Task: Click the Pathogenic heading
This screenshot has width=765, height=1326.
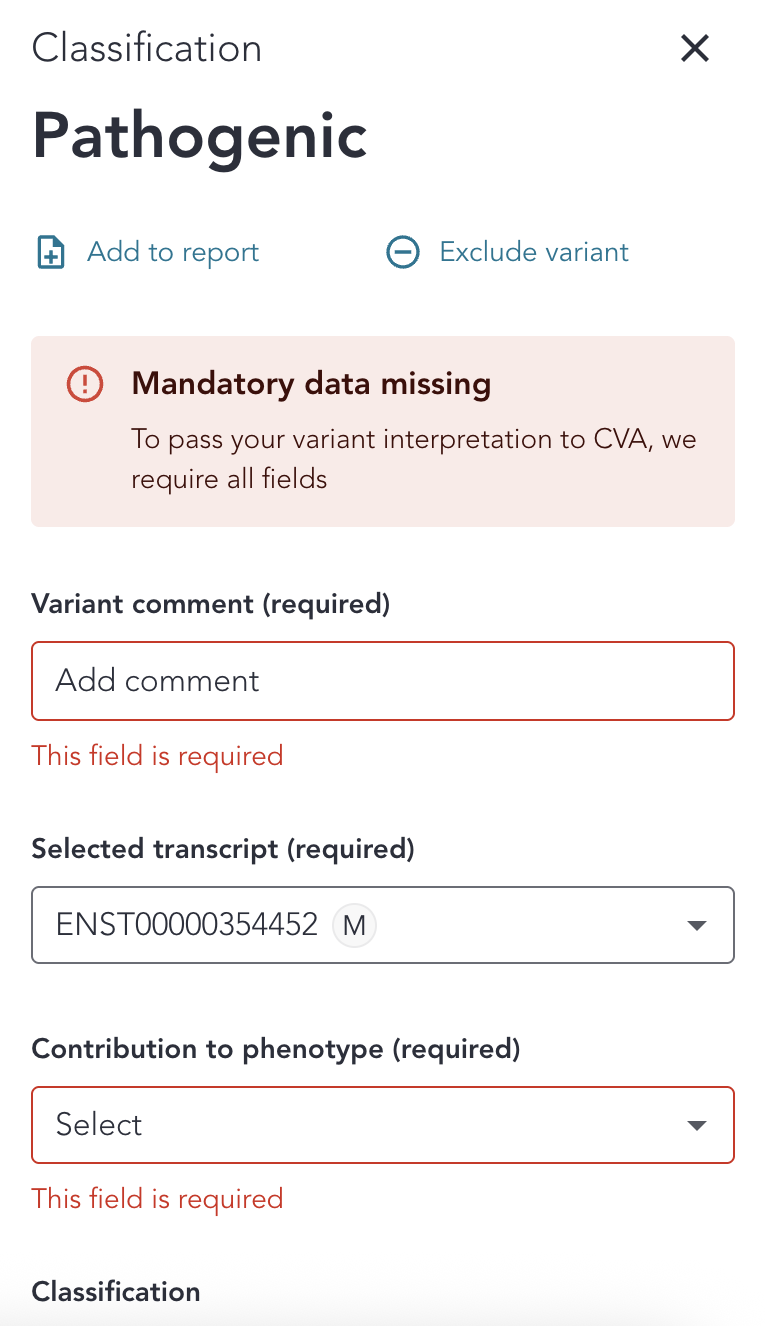Action: pos(200,135)
